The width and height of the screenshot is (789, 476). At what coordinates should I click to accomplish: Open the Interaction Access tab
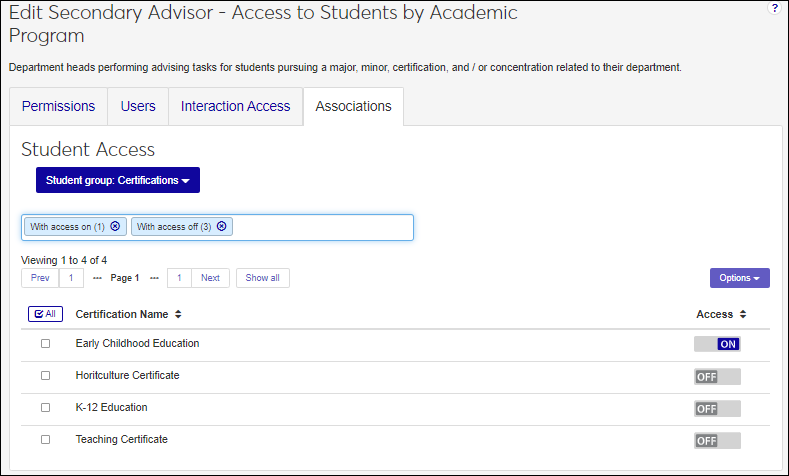(235, 106)
